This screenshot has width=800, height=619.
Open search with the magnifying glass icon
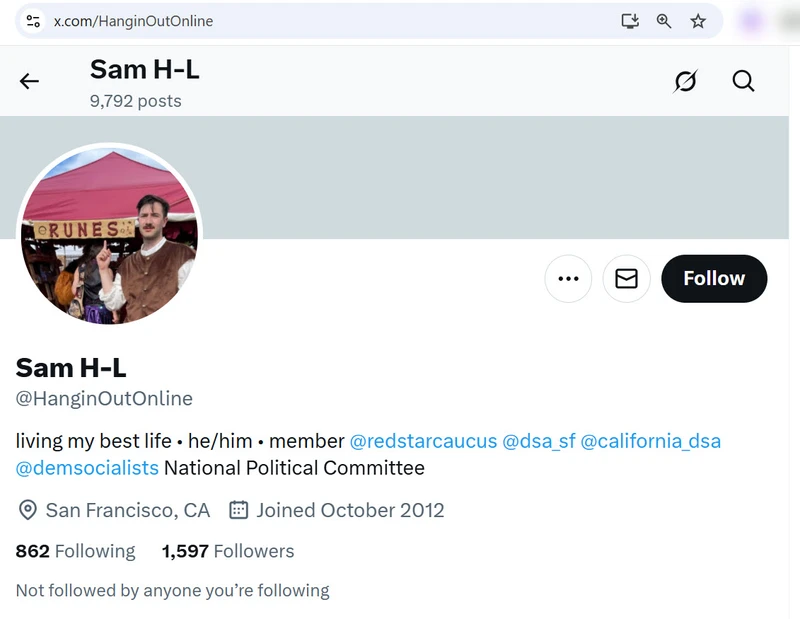coord(743,81)
